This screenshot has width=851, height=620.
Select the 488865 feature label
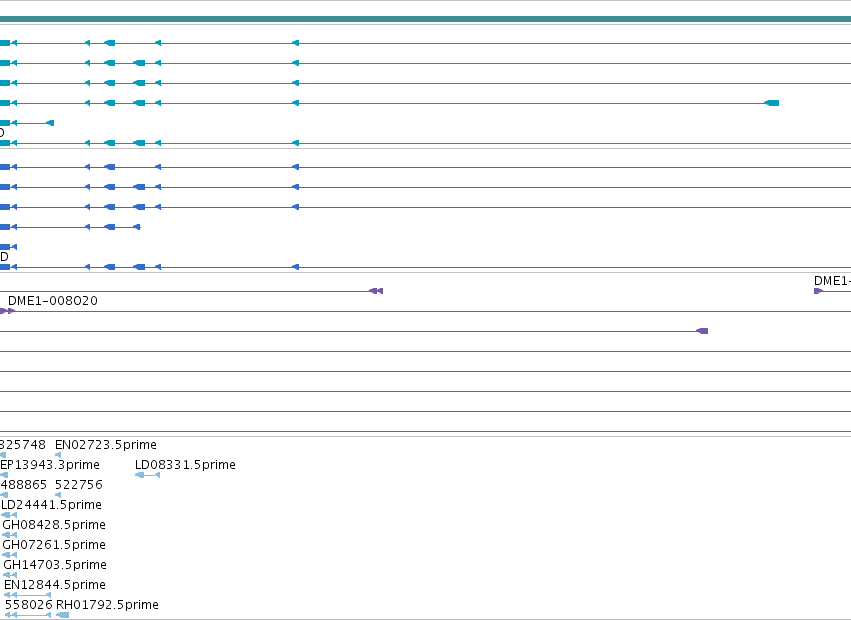(23, 485)
